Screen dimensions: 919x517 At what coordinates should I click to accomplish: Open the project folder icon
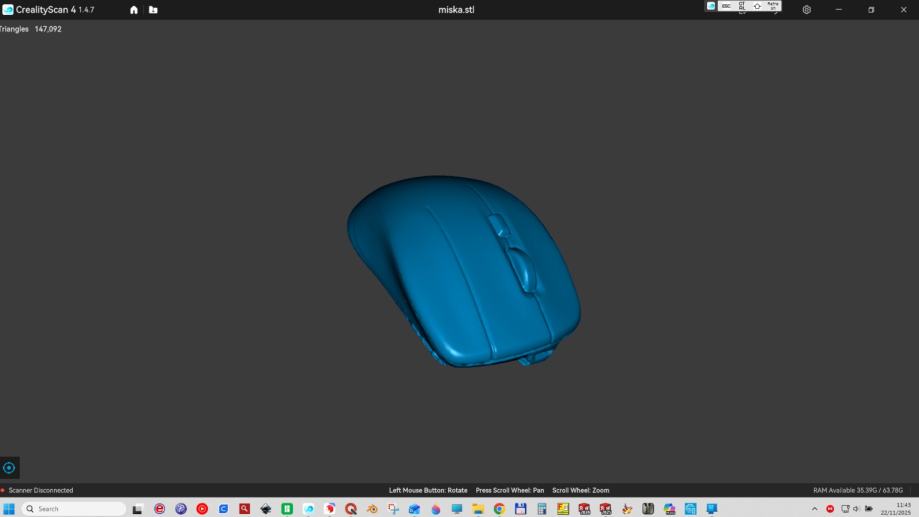(x=153, y=10)
